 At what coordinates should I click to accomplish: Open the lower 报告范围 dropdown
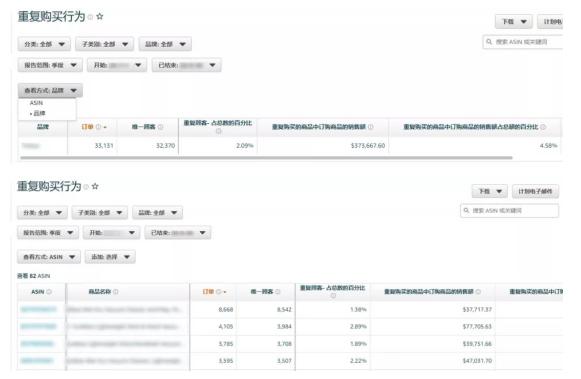pos(48,233)
